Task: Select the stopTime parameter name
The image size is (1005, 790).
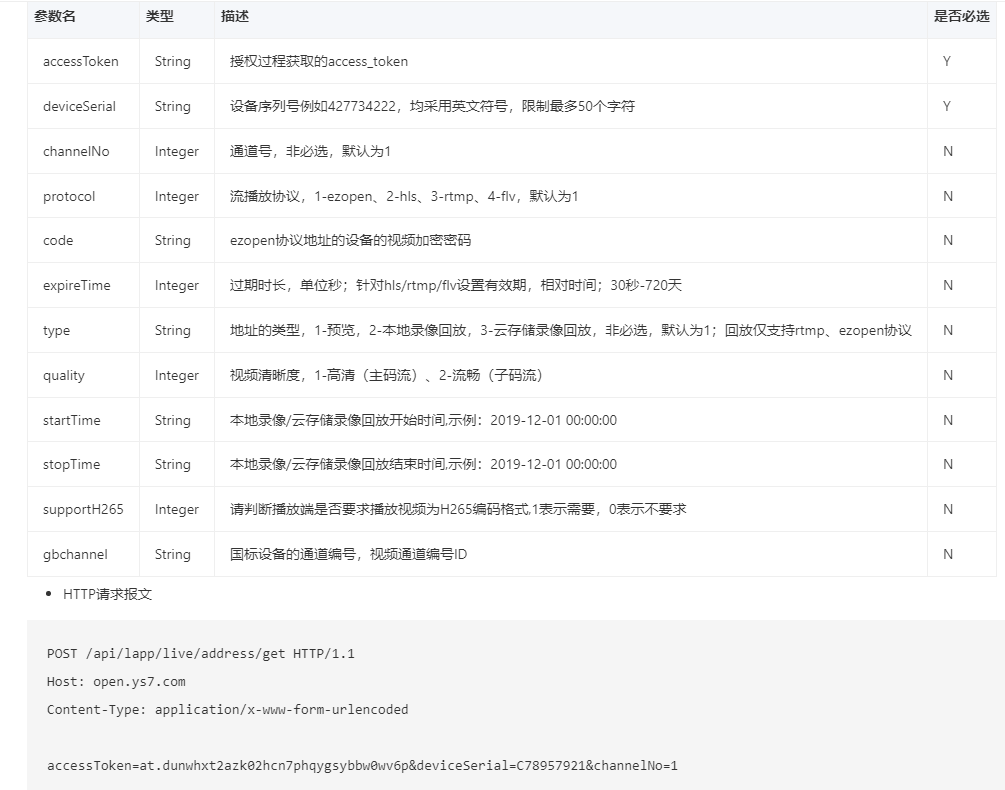Action: click(x=72, y=465)
